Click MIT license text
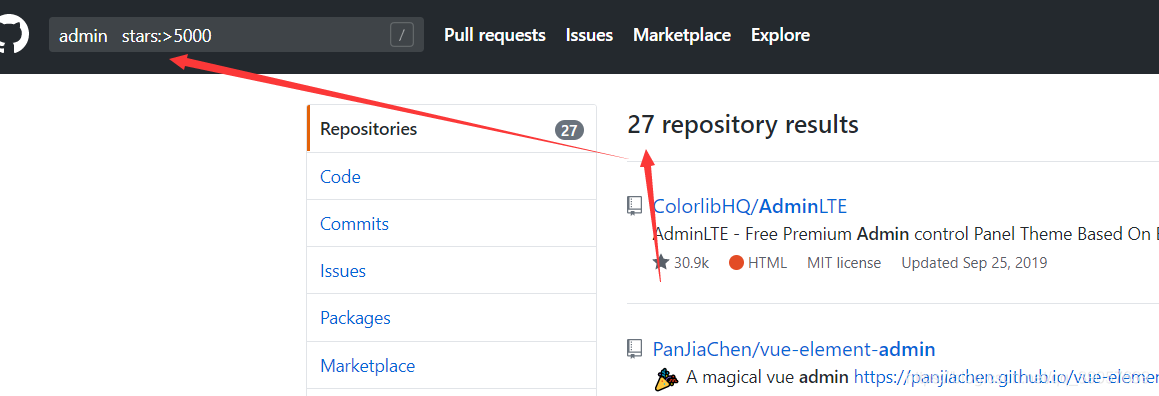 point(844,263)
